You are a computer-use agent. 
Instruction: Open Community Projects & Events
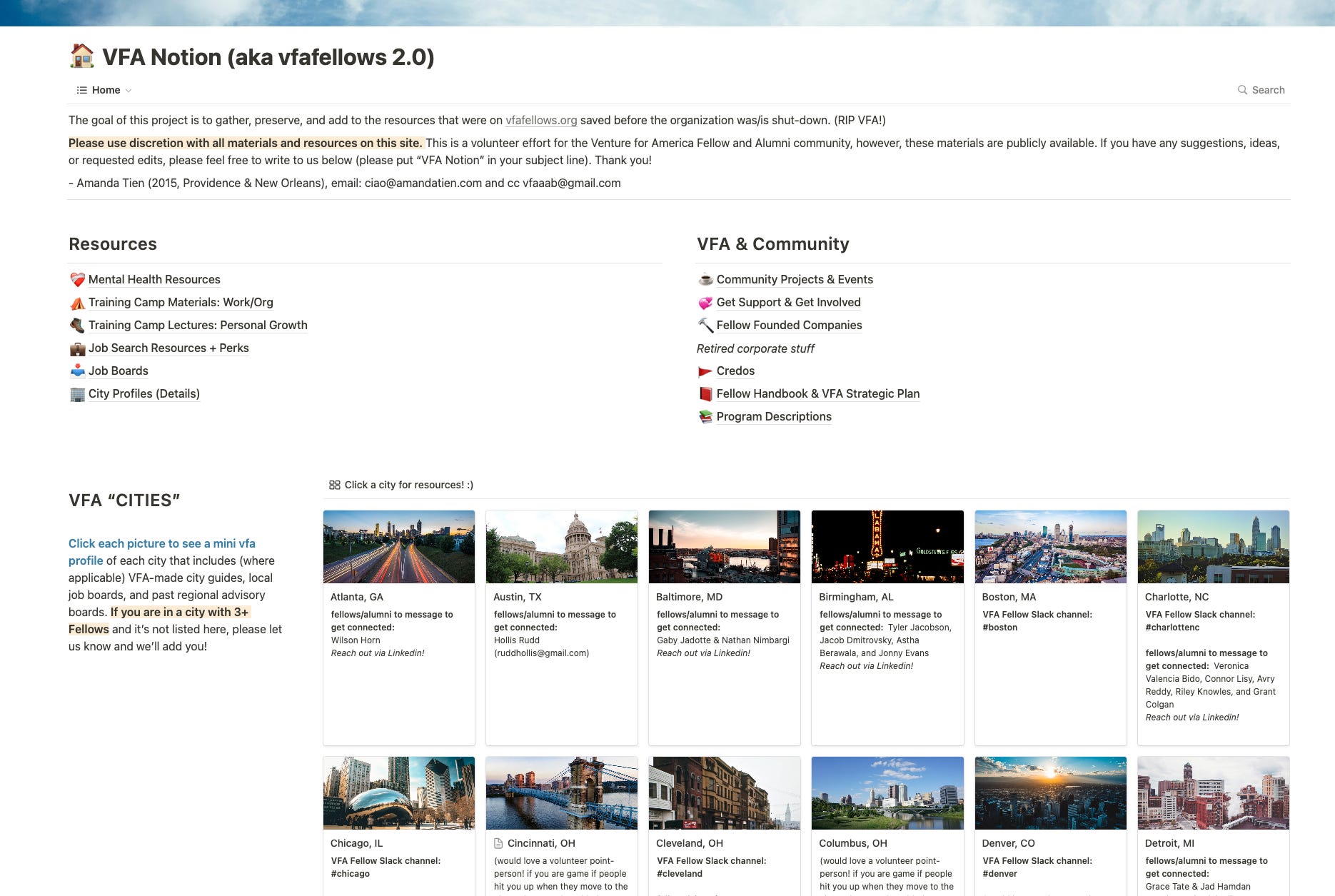coord(795,279)
